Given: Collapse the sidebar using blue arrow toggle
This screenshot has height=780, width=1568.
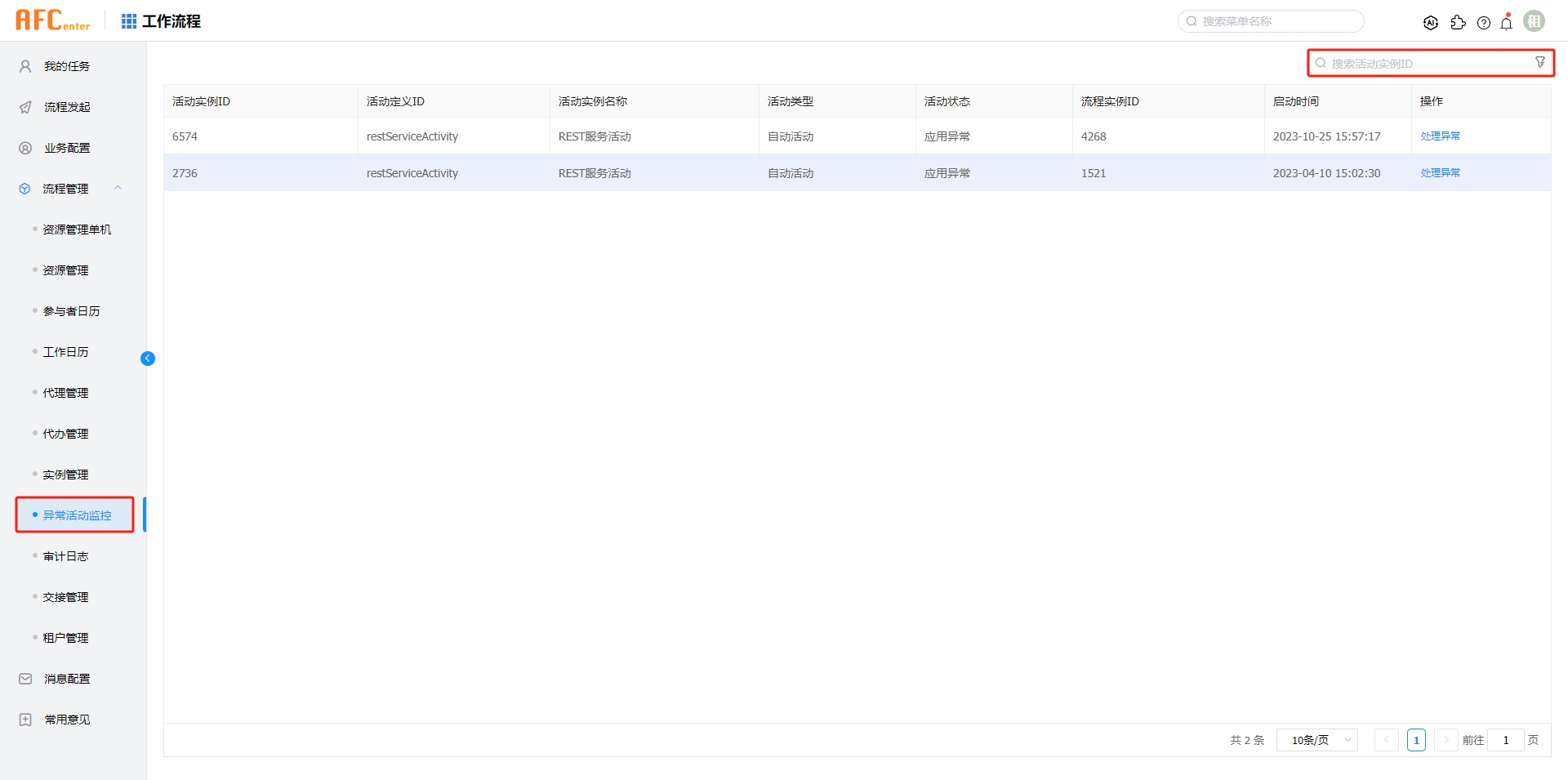Looking at the screenshot, I should coord(148,358).
